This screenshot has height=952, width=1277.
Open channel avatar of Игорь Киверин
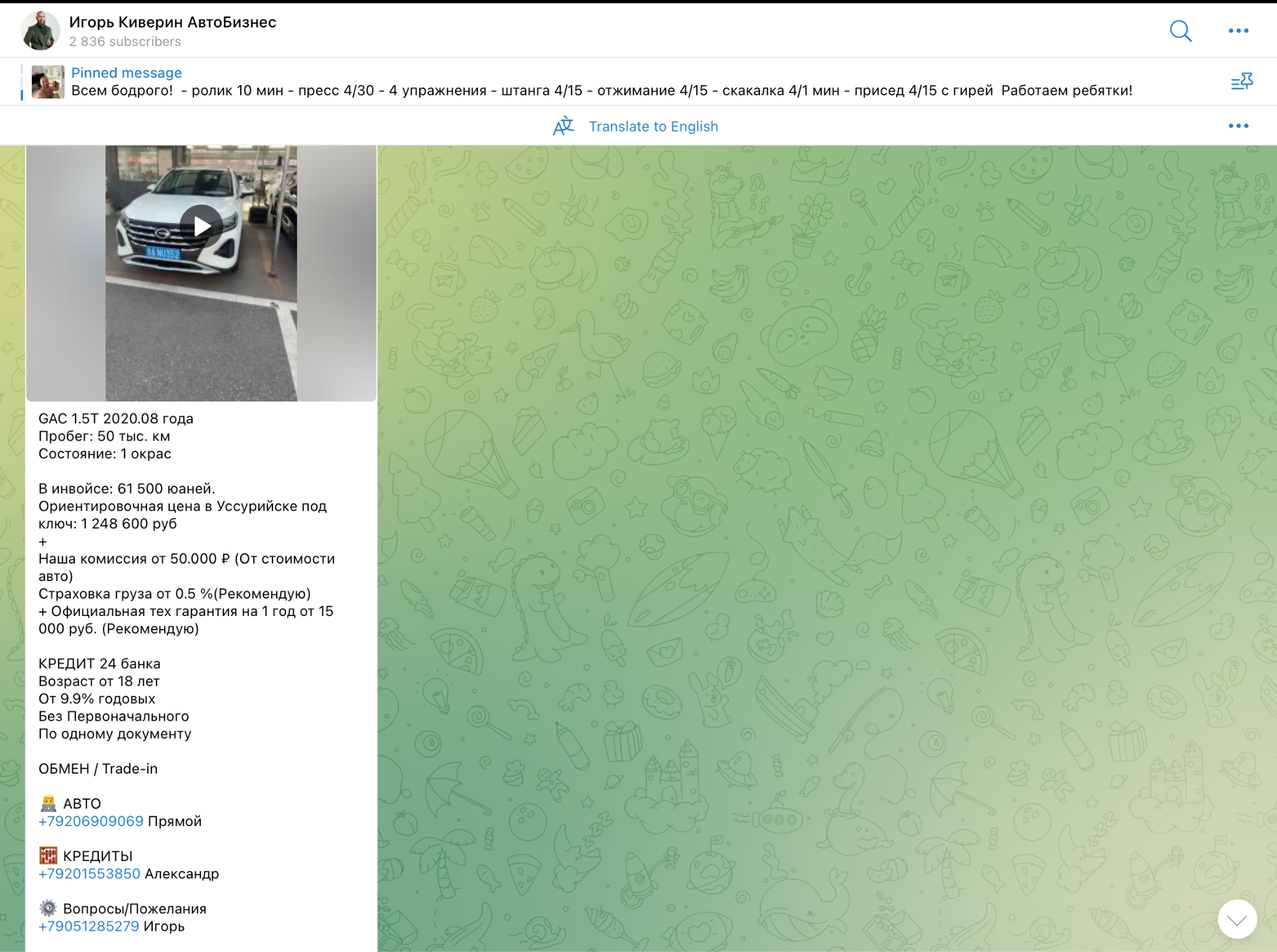[x=41, y=31]
